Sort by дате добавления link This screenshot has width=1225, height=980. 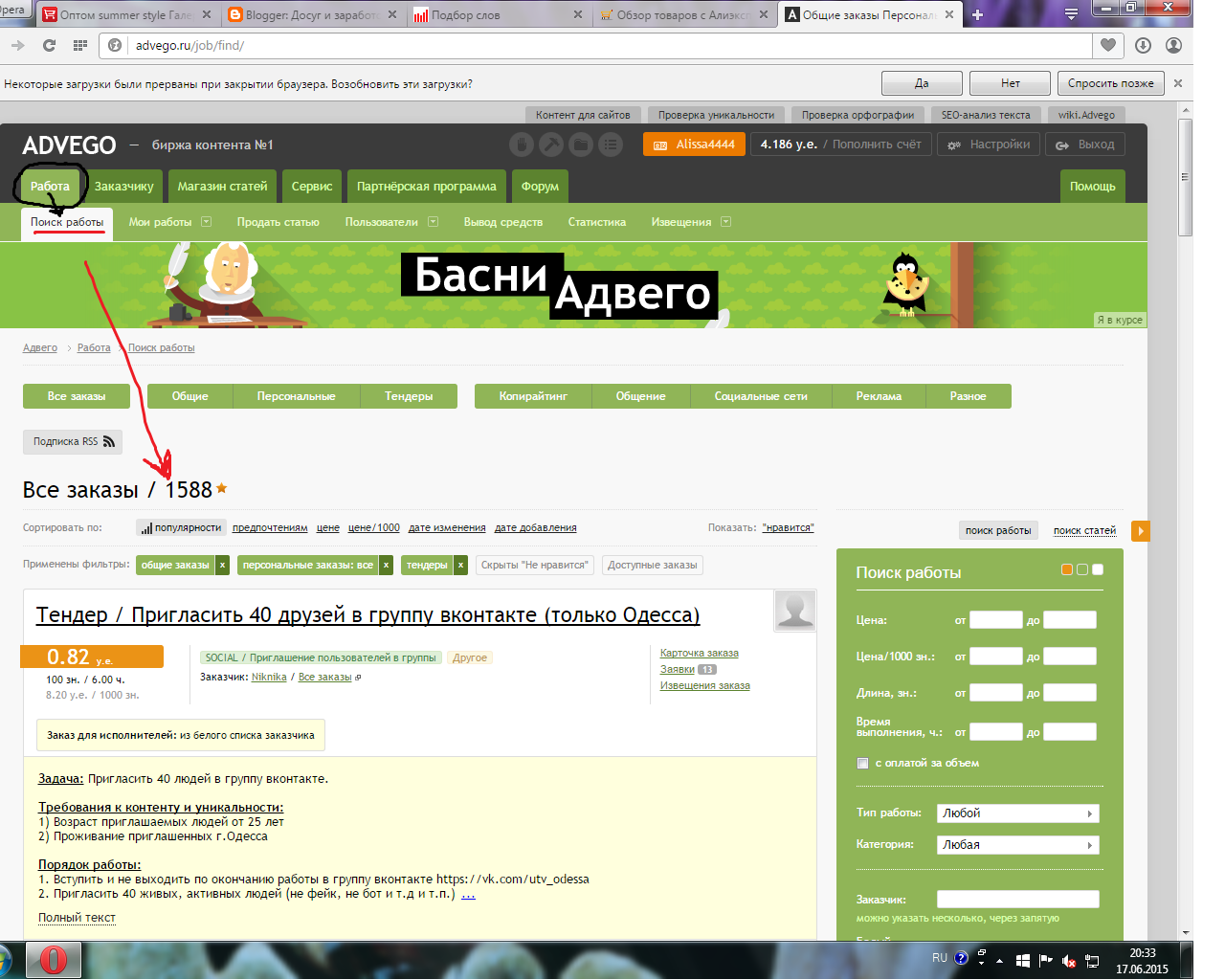click(x=535, y=528)
